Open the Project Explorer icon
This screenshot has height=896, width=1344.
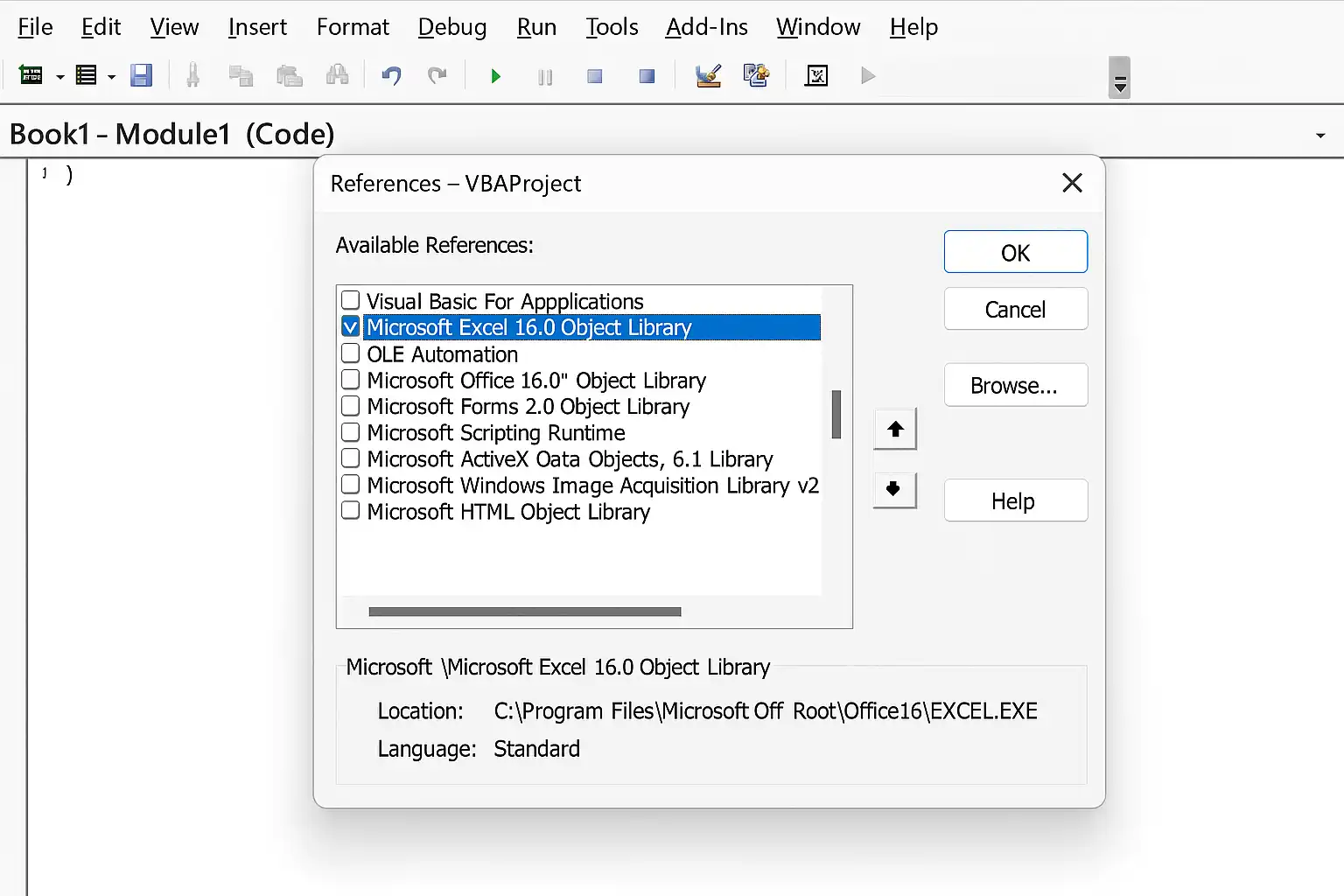tap(708, 76)
